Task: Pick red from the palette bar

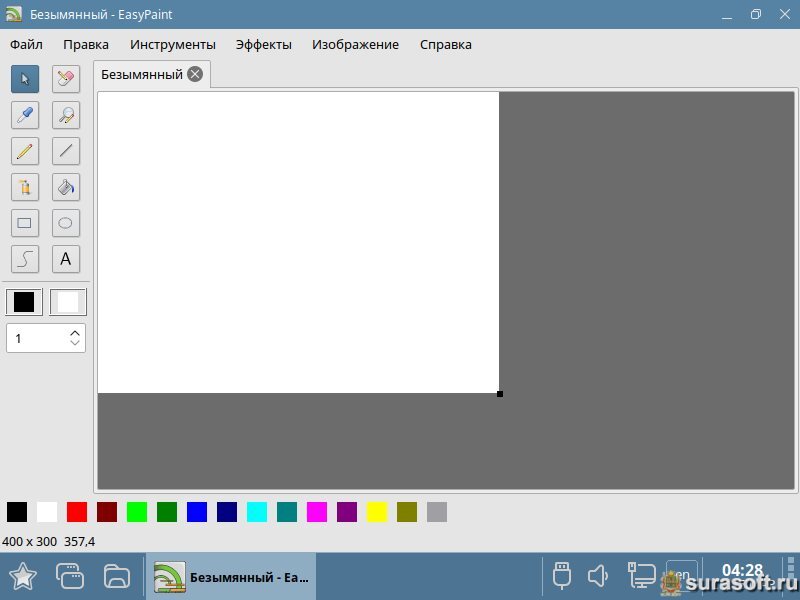Action: point(77,512)
